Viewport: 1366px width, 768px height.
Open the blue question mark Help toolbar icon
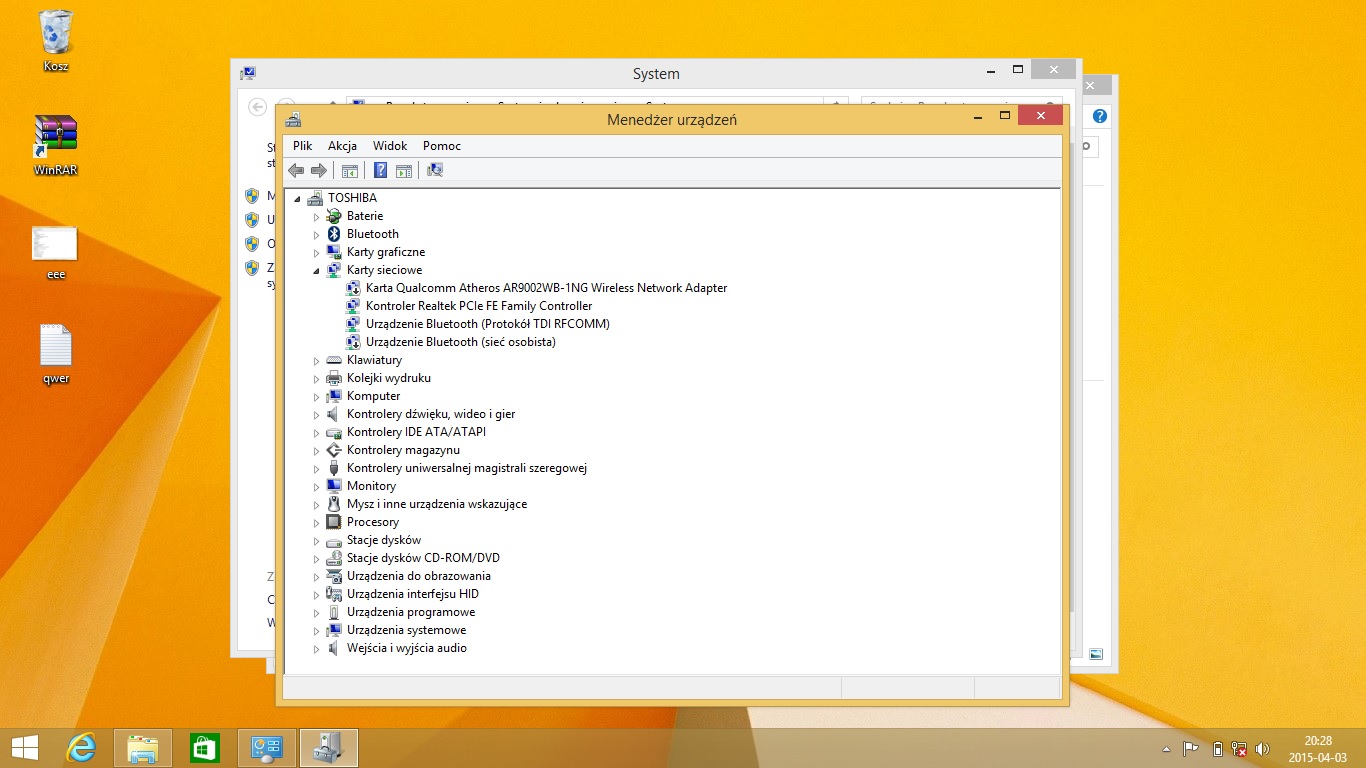pos(380,170)
